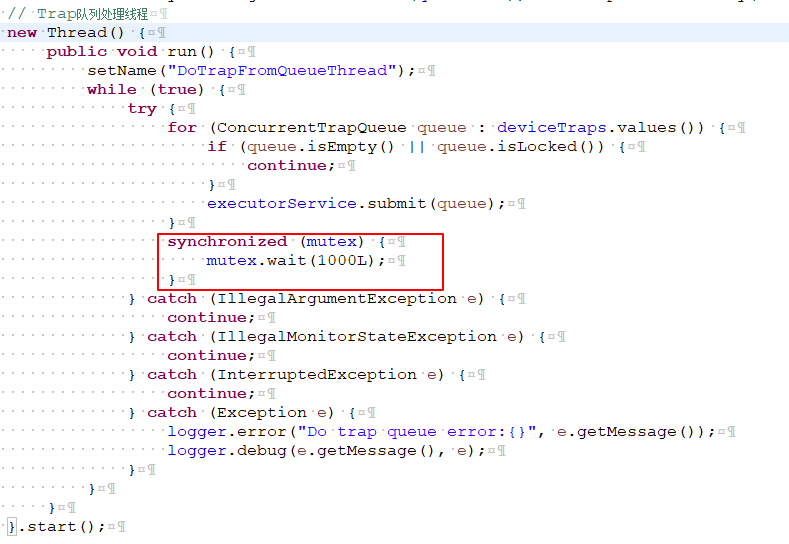Click the string "DoTrapFromQueueThread"
Image resolution: width=789 pixels, height=544 pixels.
[x=282, y=70]
